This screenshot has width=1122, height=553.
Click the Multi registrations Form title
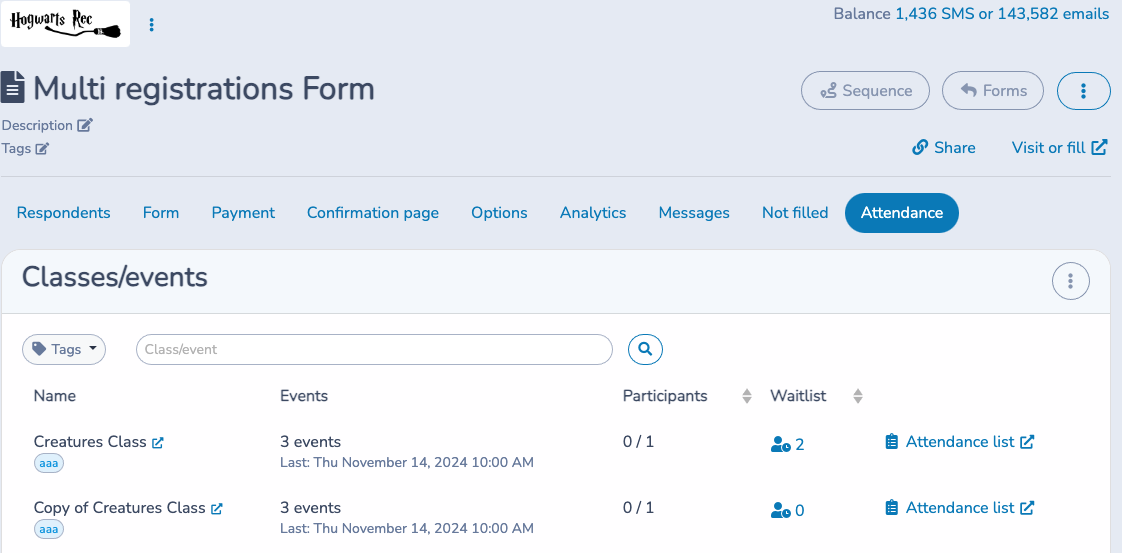[204, 89]
